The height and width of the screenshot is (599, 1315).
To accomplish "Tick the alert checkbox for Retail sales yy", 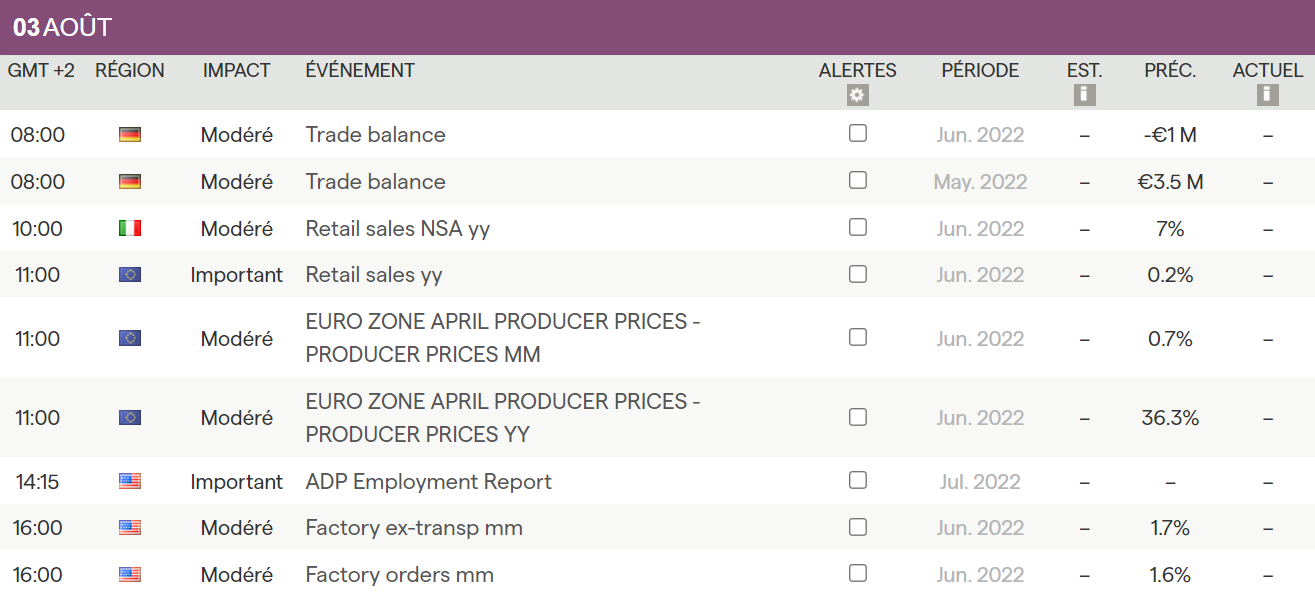I will [857, 274].
